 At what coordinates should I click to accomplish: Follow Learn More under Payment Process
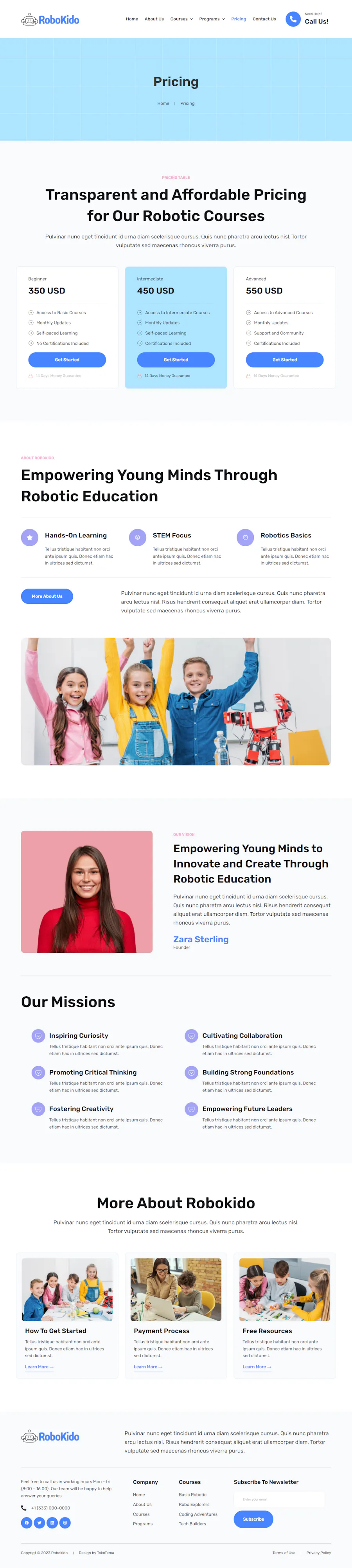point(148,1366)
